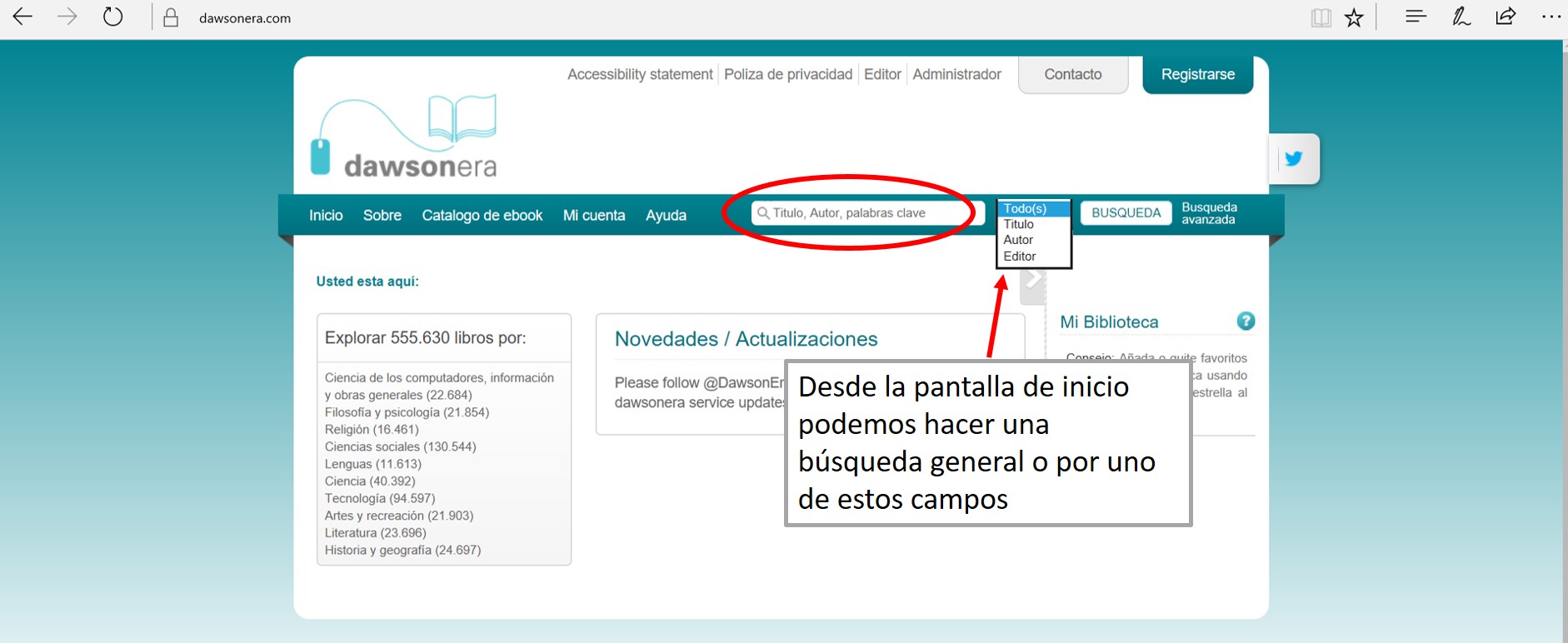Browse Ciencia de los computadores category
This screenshot has width=1568, height=643.
coord(439,386)
